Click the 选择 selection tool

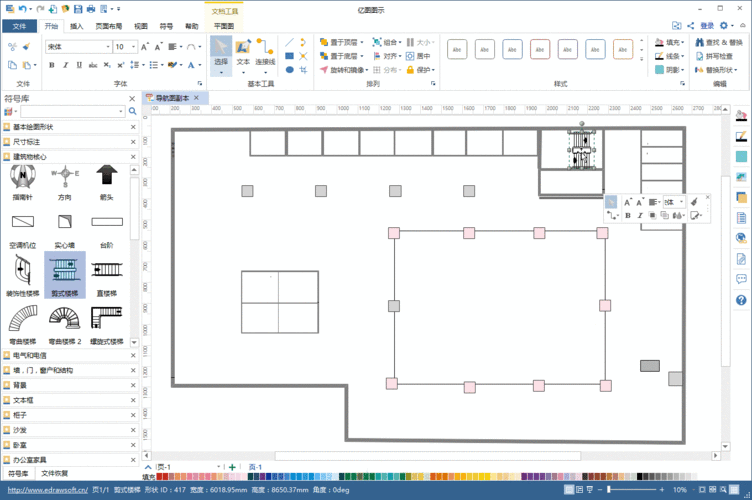click(x=221, y=52)
